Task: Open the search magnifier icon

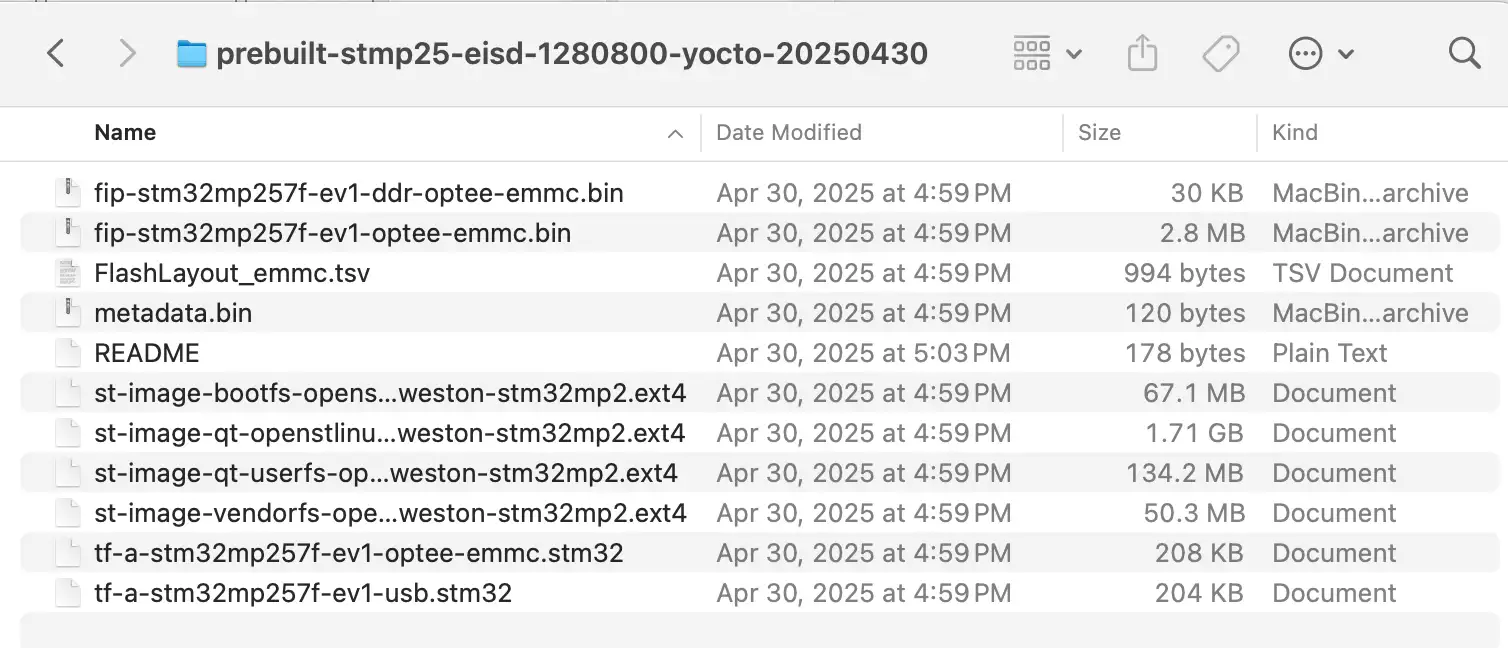Action: 1464,53
